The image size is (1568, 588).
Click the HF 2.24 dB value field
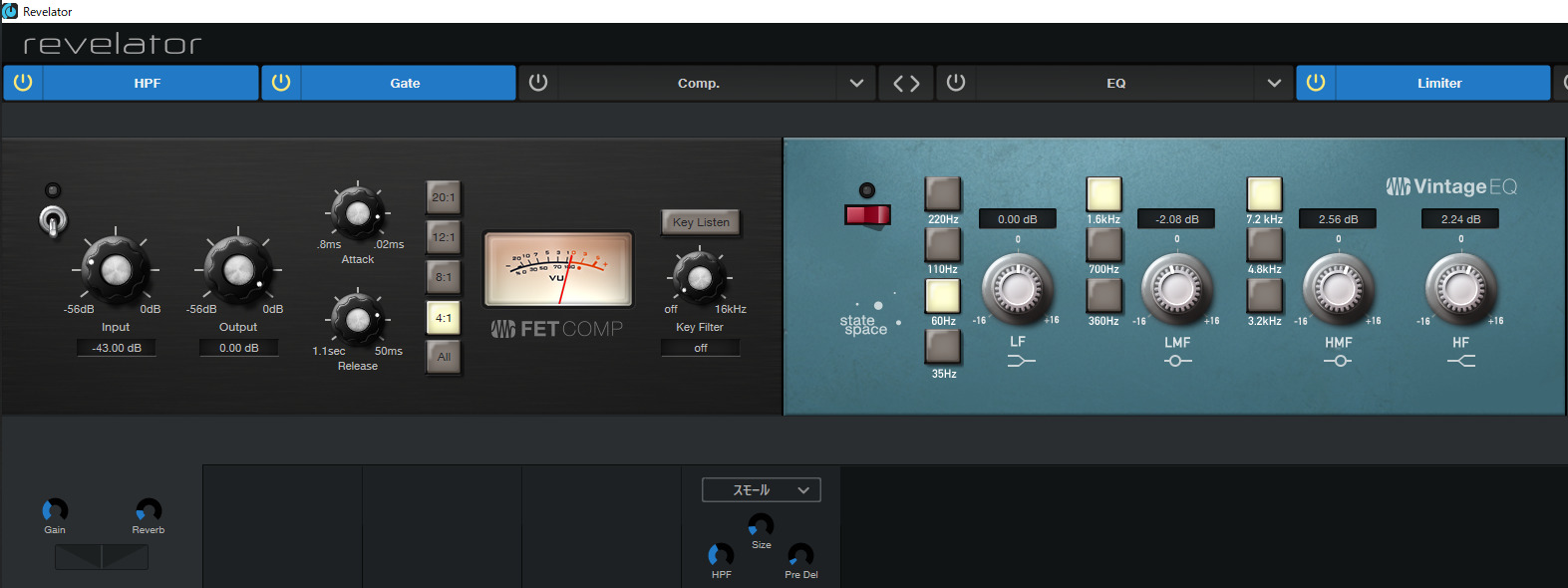pos(1460,219)
